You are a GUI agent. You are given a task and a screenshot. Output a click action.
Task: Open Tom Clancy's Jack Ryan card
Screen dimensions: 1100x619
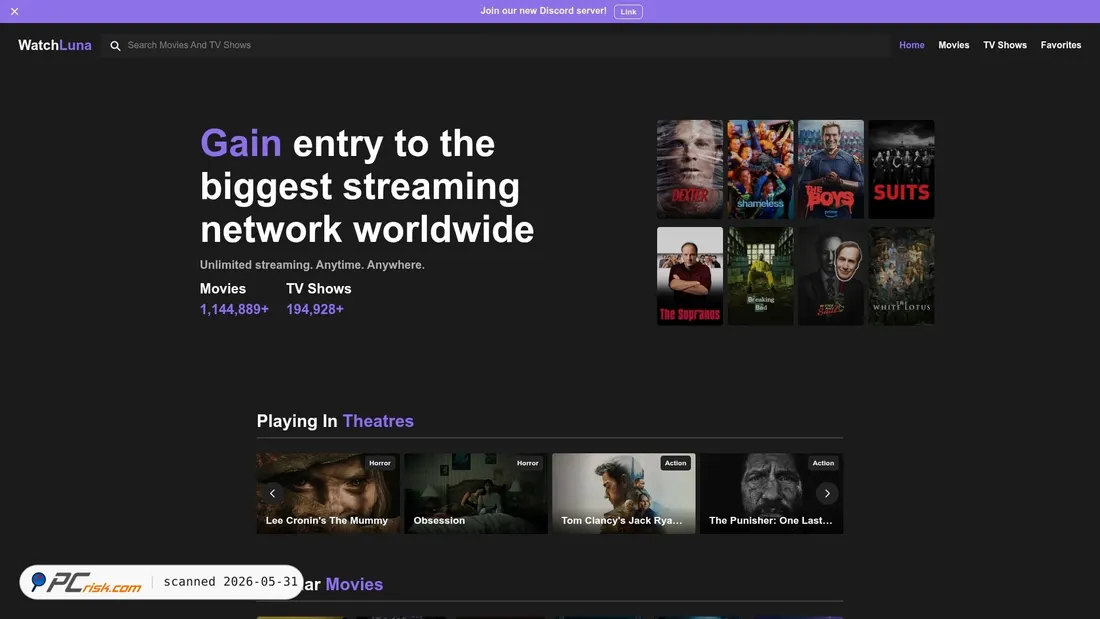tap(624, 493)
